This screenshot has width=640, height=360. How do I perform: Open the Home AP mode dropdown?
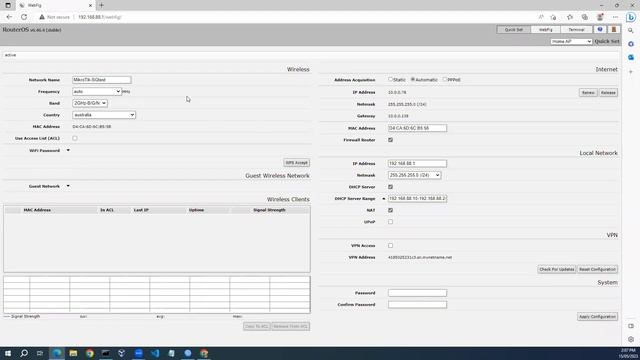(x=571, y=41)
